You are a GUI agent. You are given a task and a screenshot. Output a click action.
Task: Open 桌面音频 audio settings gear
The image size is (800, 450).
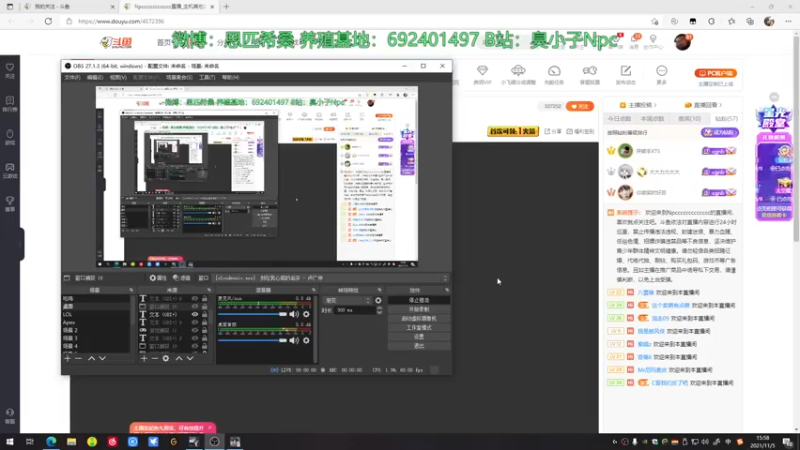(x=306, y=340)
